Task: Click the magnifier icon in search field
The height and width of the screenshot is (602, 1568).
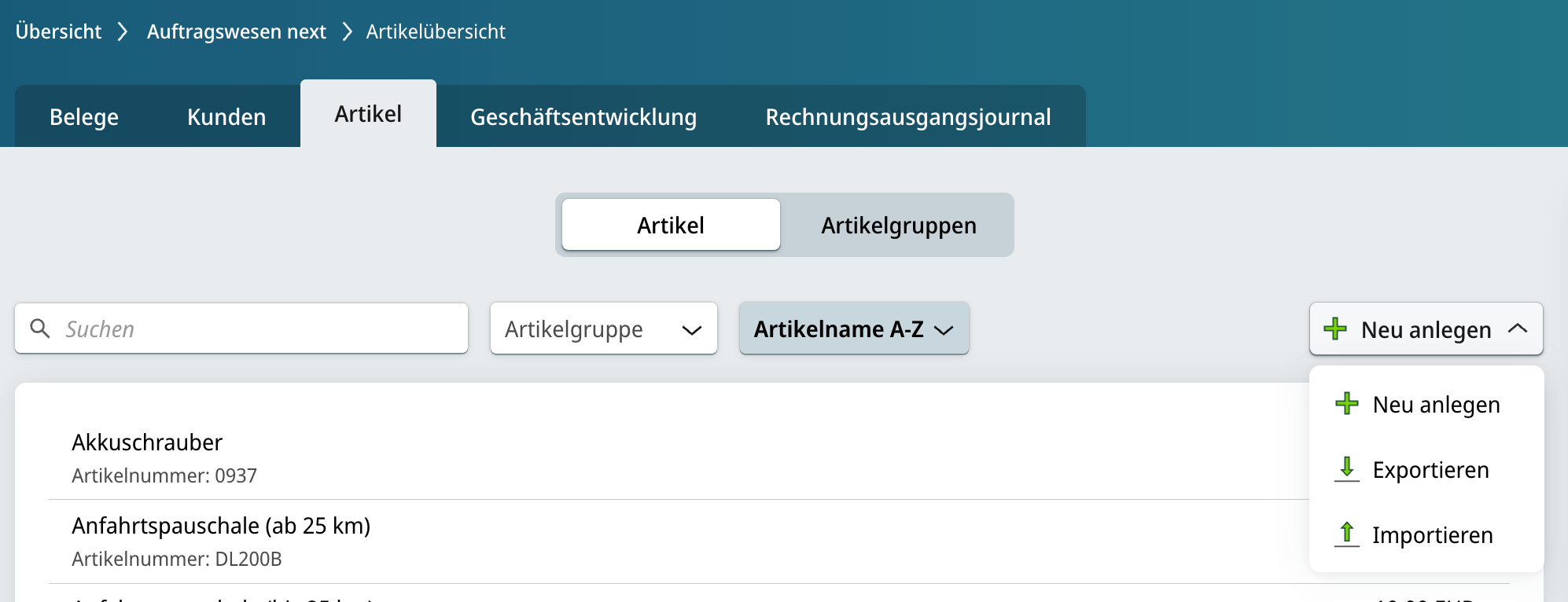Action: click(39, 329)
